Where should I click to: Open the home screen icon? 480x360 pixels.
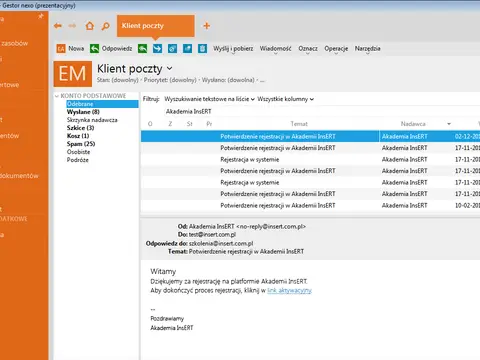click(90, 26)
